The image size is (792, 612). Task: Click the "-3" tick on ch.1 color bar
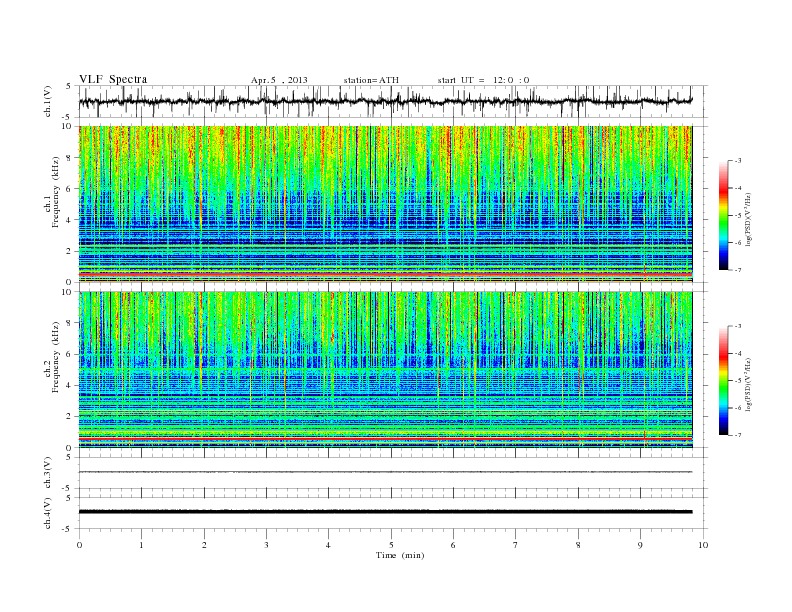[x=737, y=161]
